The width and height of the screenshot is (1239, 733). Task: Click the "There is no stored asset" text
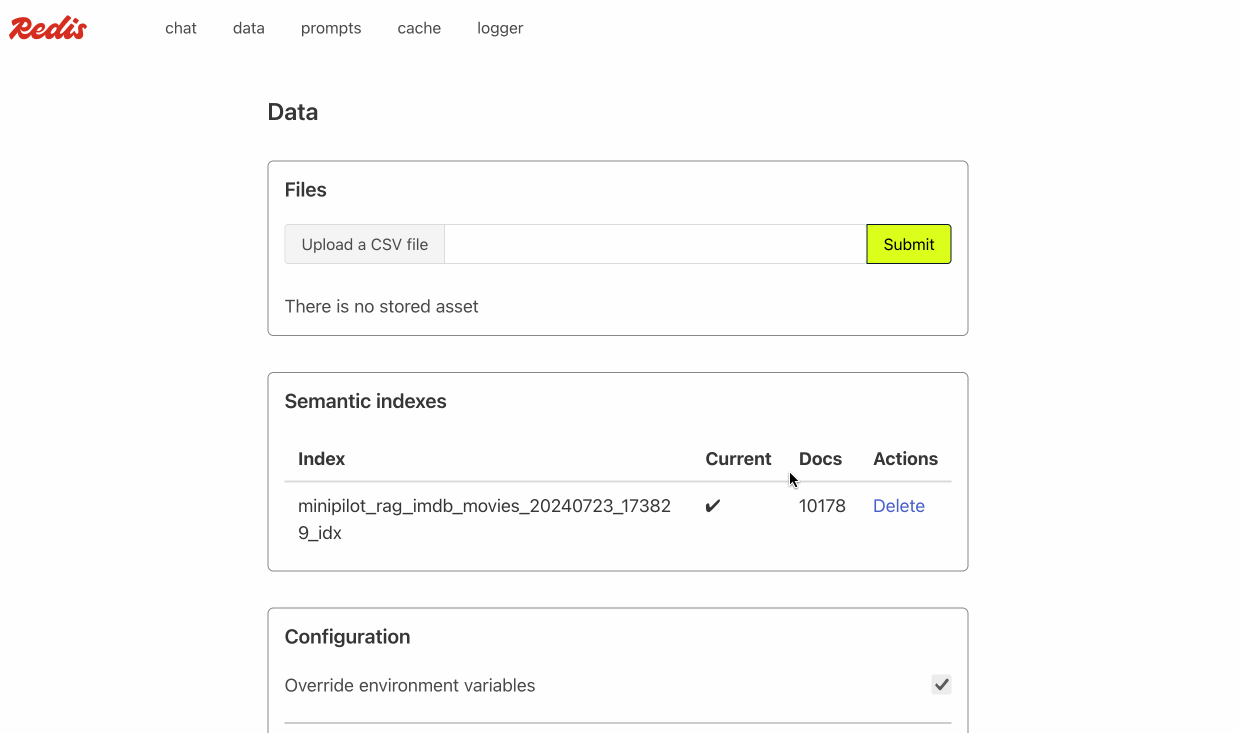coord(381,306)
